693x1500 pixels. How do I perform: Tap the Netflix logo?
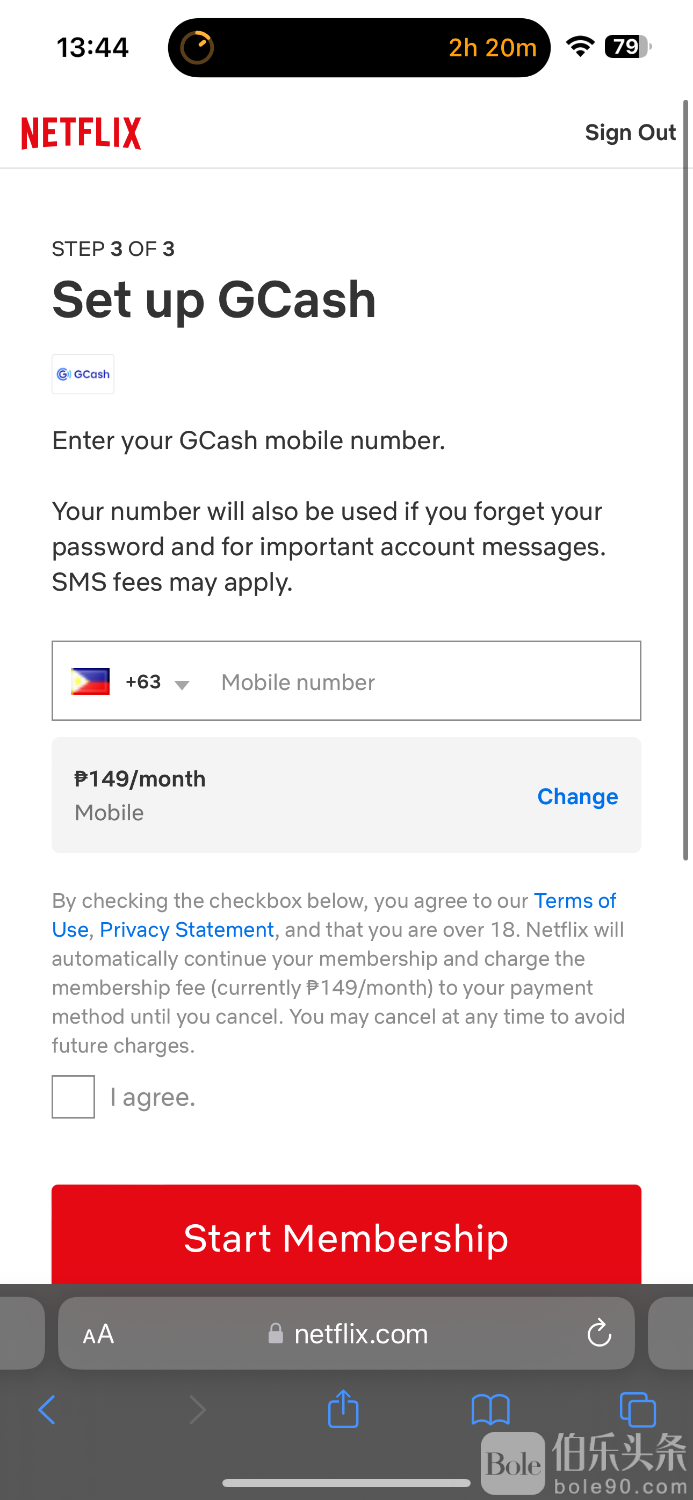point(81,133)
